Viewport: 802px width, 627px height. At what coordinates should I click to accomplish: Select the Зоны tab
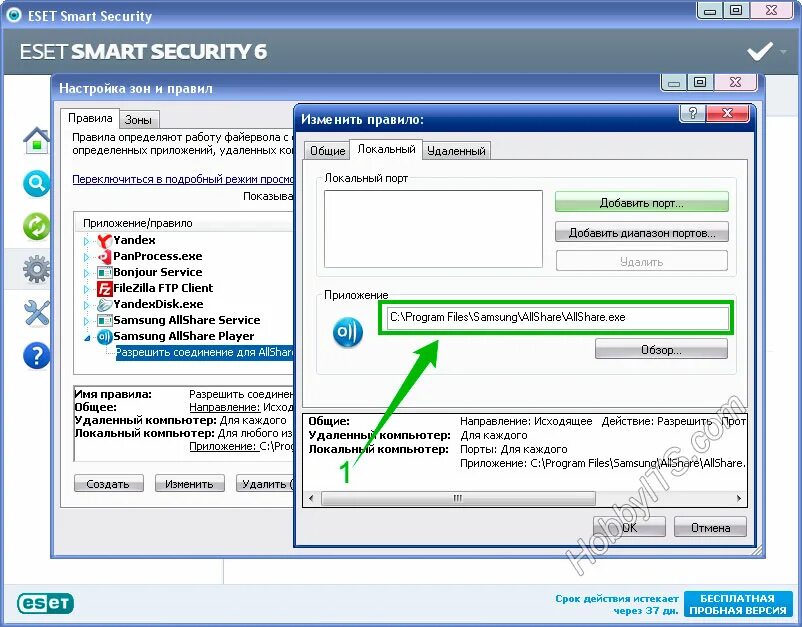click(139, 120)
